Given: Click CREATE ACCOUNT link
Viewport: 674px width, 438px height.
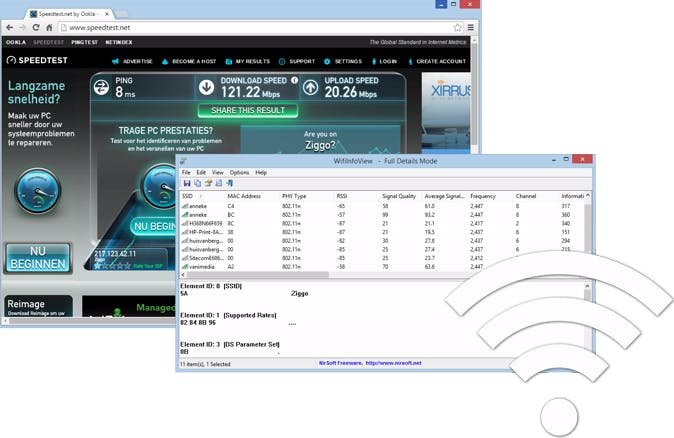Looking at the screenshot, I should click(437, 61).
